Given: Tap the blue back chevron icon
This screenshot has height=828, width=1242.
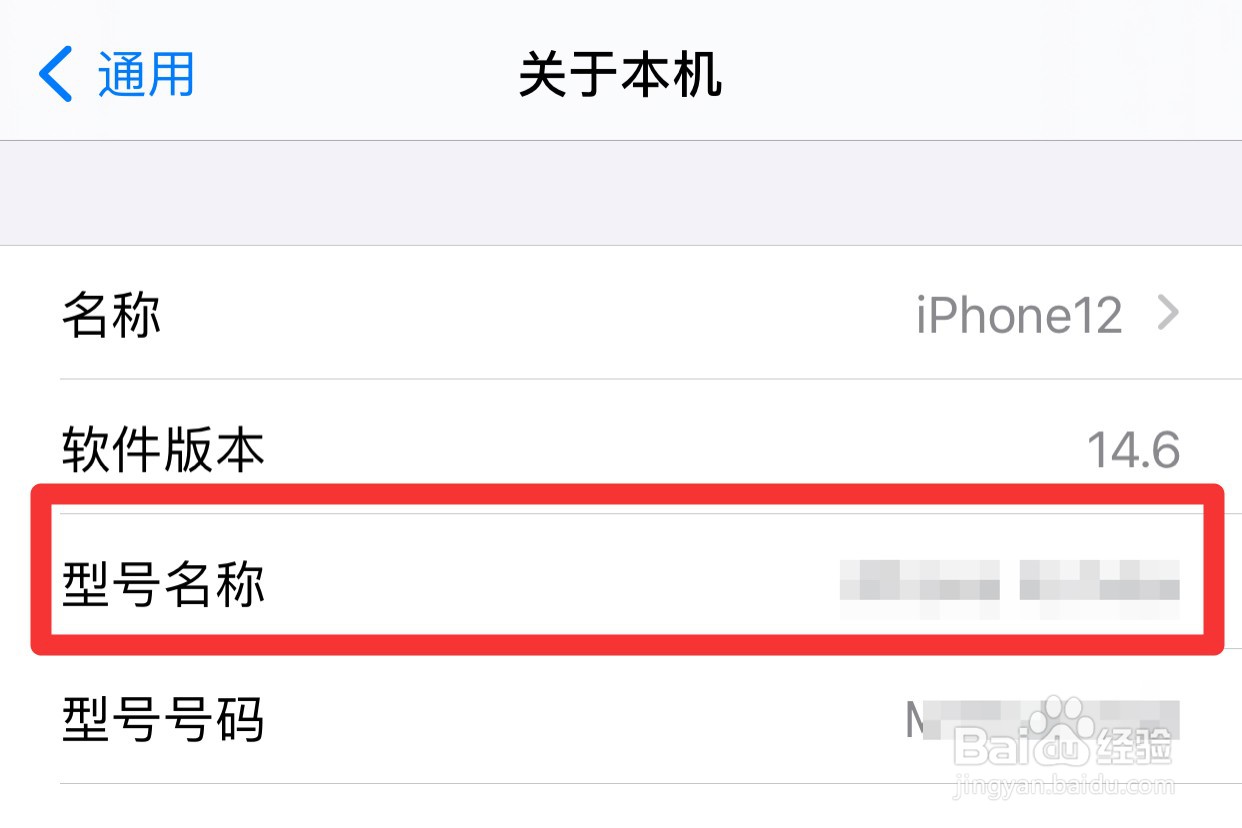Looking at the screenshot, I should (x=56, y=75).
